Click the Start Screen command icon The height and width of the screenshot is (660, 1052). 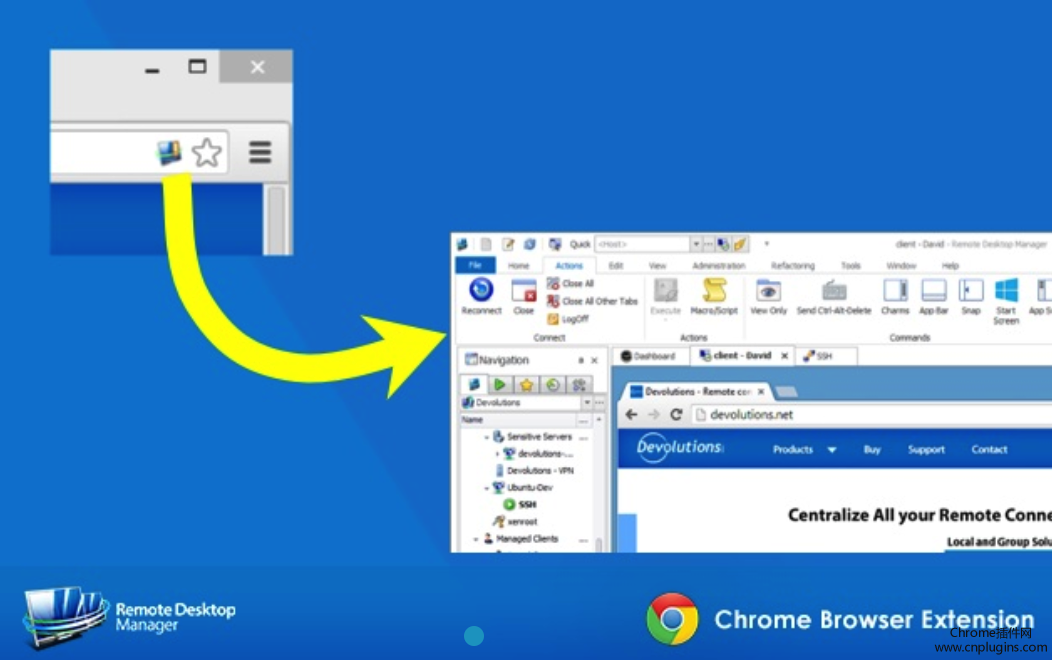(1006, 301)
